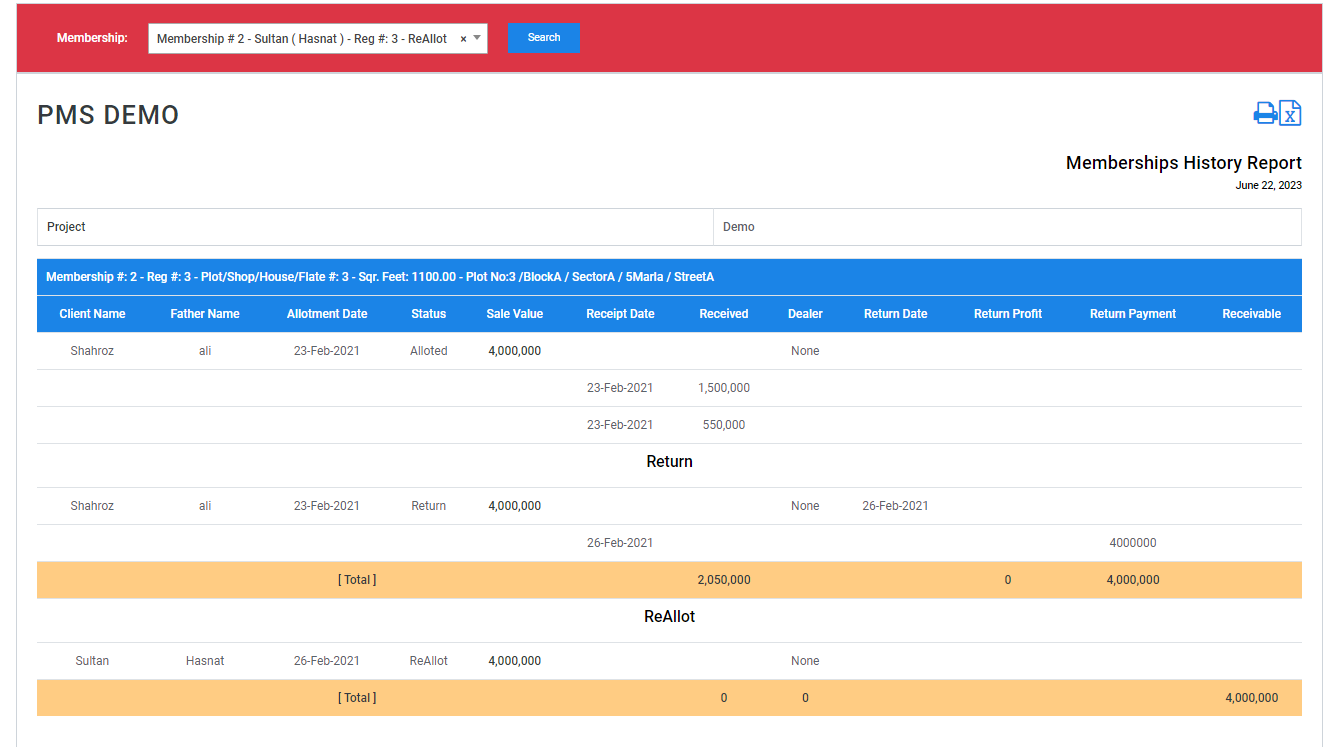This screenshot has width=1335, height=747.
Task: Select the return date 26-Feb-2021 cell
Action: (x=895, y=506)
